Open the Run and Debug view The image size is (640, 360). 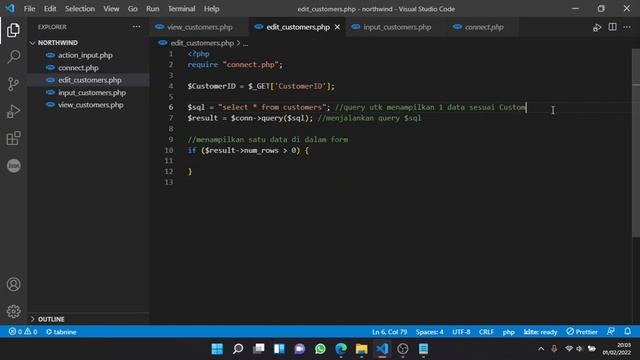click(13, 111)
